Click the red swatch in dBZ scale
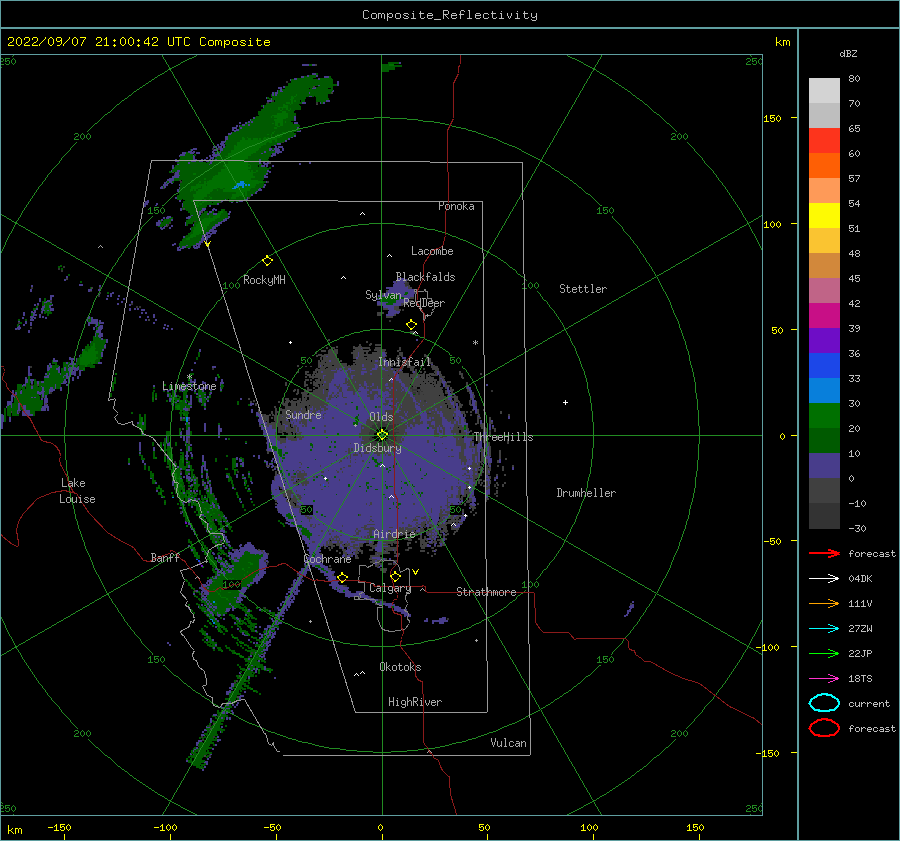Viewport: 900px width, 841px height. click(824, 140)
